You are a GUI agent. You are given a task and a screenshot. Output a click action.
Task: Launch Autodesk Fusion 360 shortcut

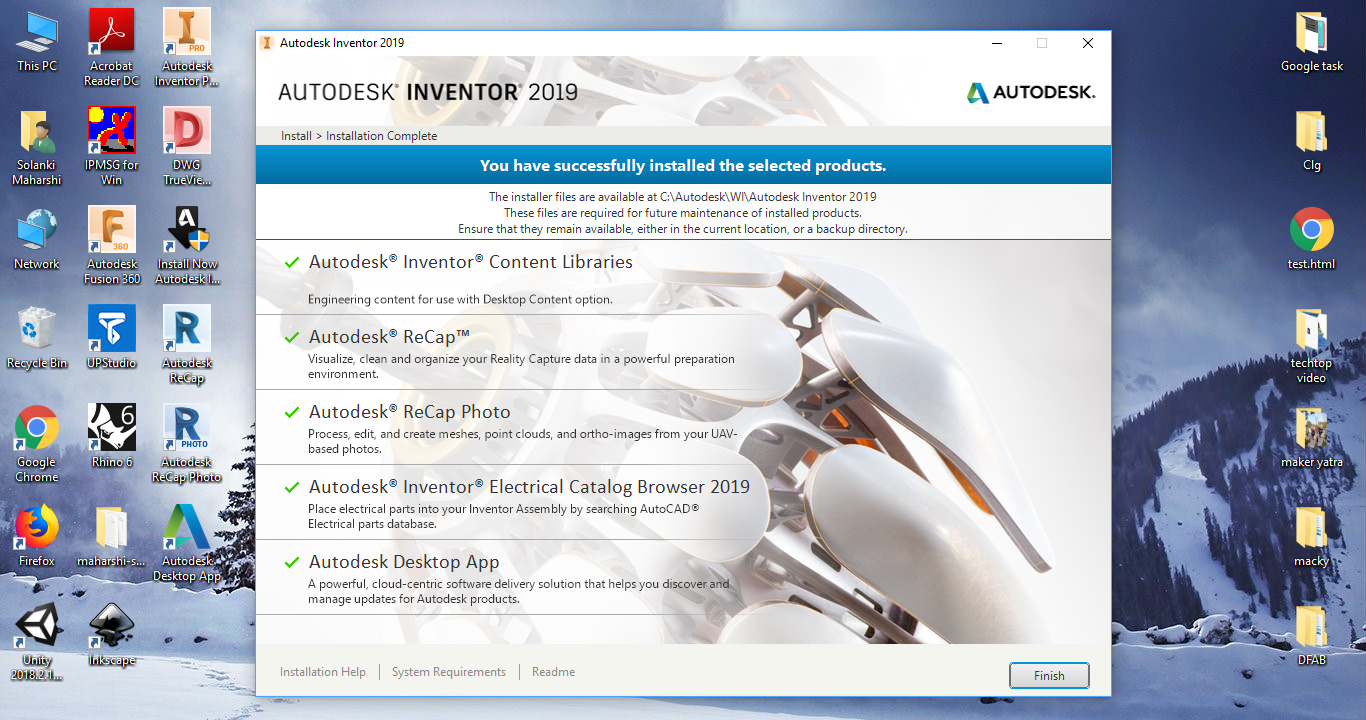[112, 246]
